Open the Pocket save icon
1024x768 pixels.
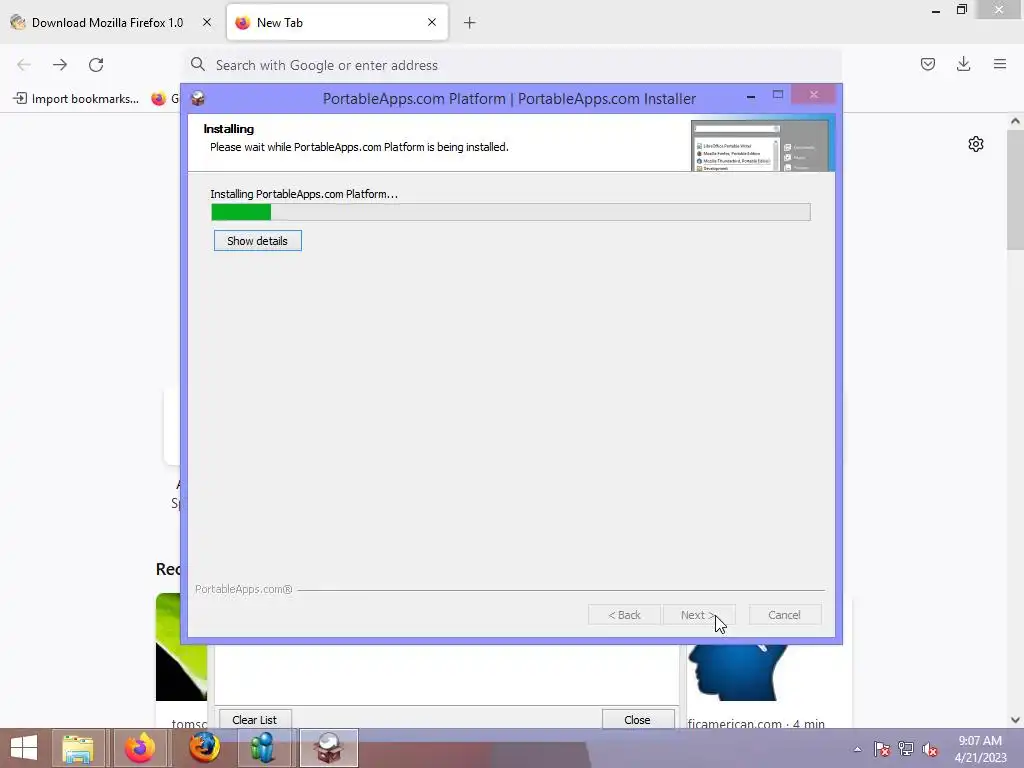click(928, 64)
